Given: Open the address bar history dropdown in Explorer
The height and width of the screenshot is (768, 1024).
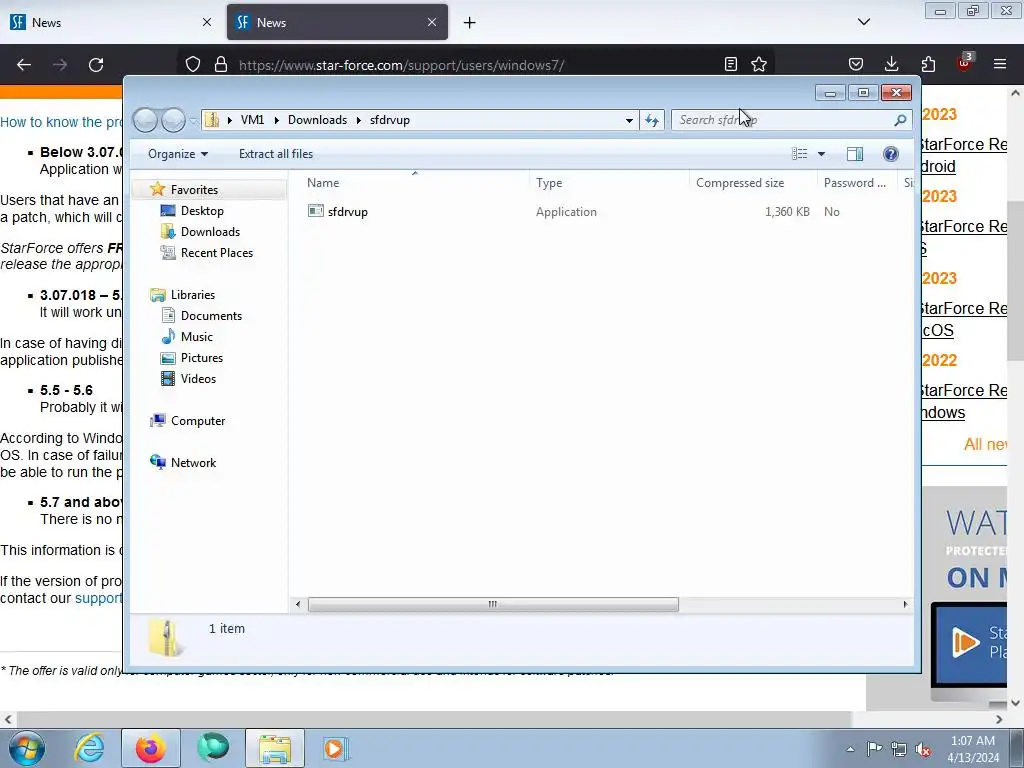Looking at the screenshot, I should 629,120.
